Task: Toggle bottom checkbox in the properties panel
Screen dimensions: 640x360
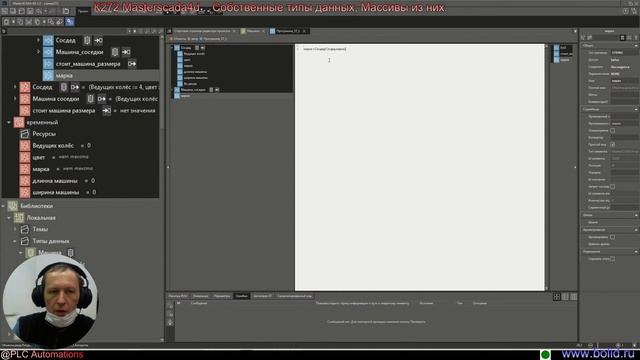Action: pyautogui.click(x=612, y=259)
